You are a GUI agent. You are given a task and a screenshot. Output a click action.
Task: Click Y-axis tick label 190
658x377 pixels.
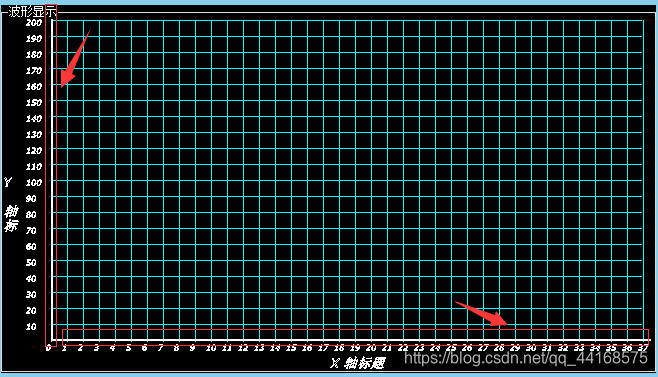click(x=34, y=39)
